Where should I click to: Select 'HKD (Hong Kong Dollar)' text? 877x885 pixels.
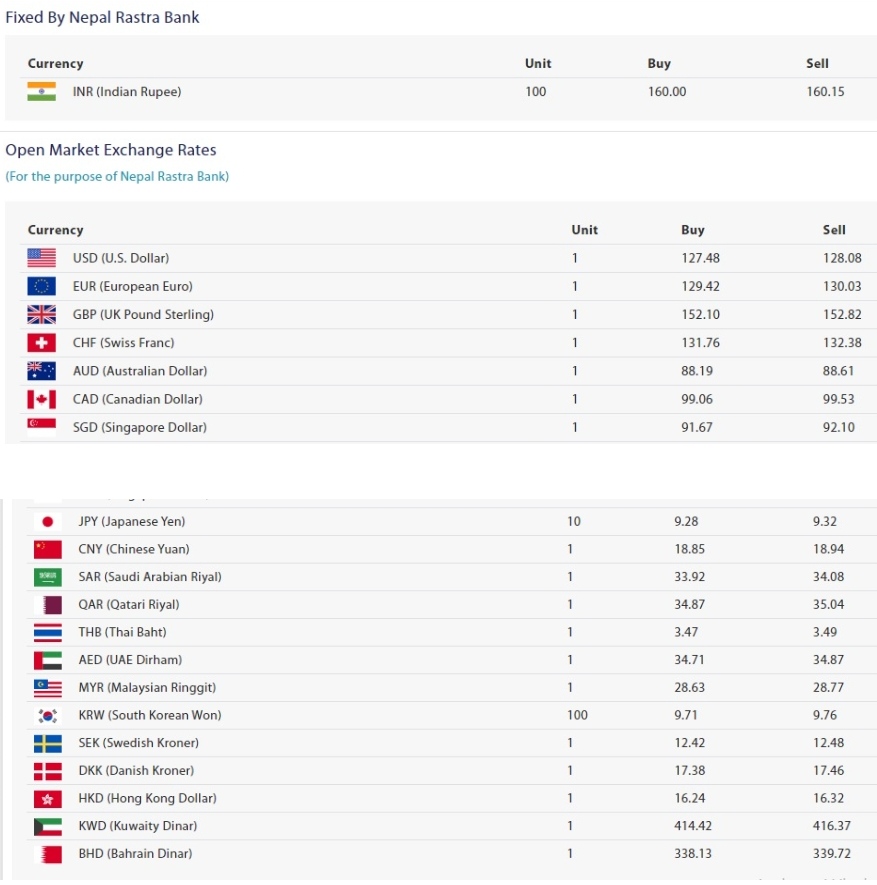click(x=147, y=798)
